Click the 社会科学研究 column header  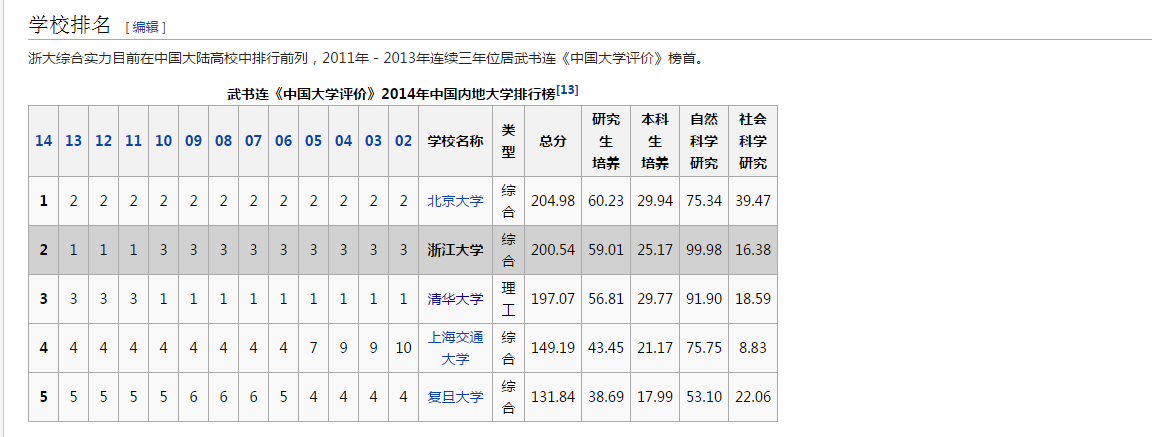[753, 140]
